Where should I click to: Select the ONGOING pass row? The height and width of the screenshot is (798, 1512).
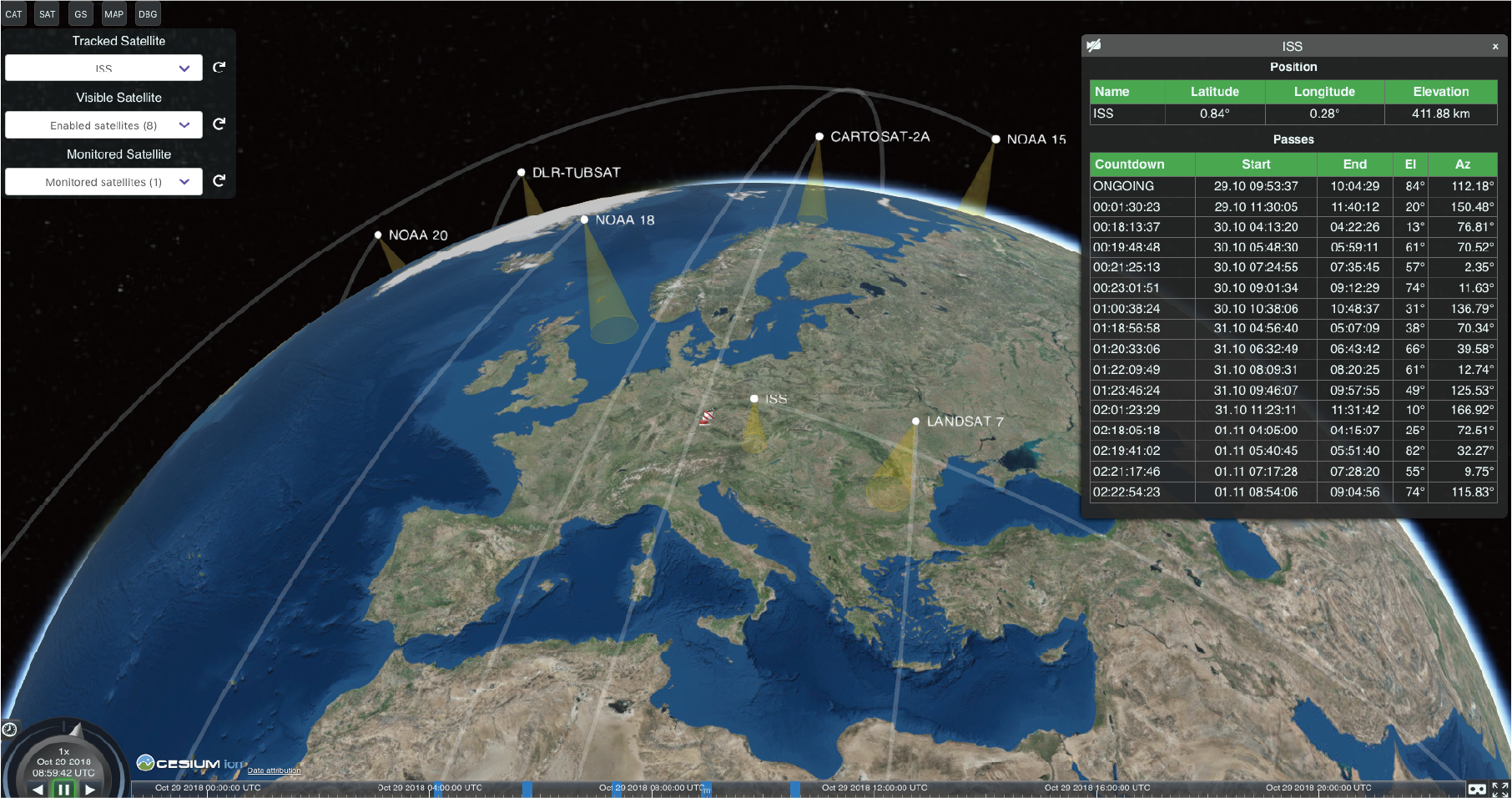[1293, 186]
